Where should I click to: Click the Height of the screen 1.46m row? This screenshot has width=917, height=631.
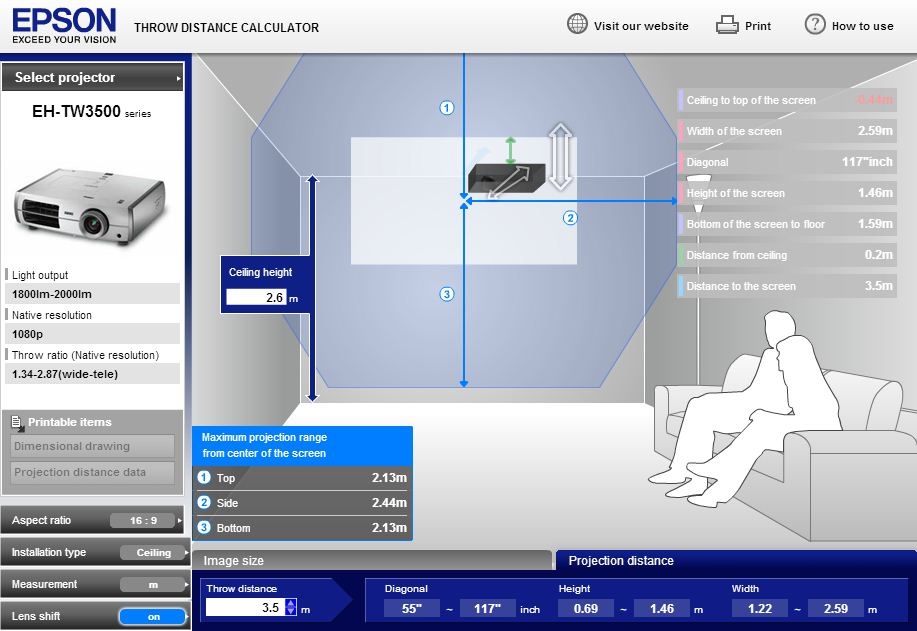[x=787, y=193]
